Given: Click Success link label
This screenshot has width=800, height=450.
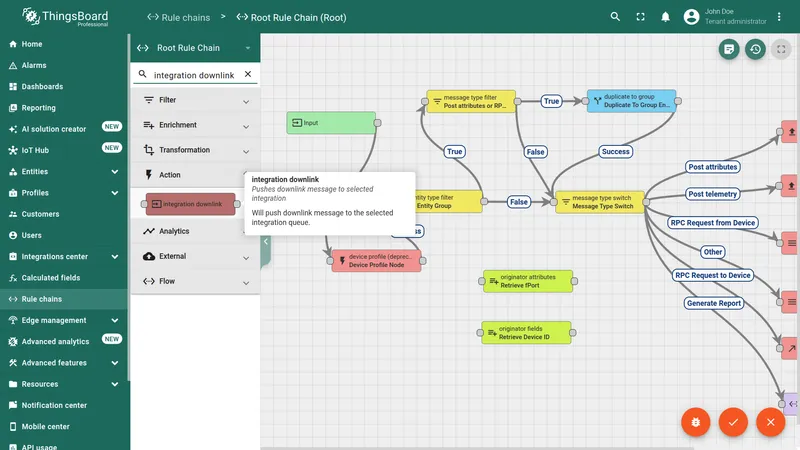Looking at the screenshot, I should coord(615,152).
